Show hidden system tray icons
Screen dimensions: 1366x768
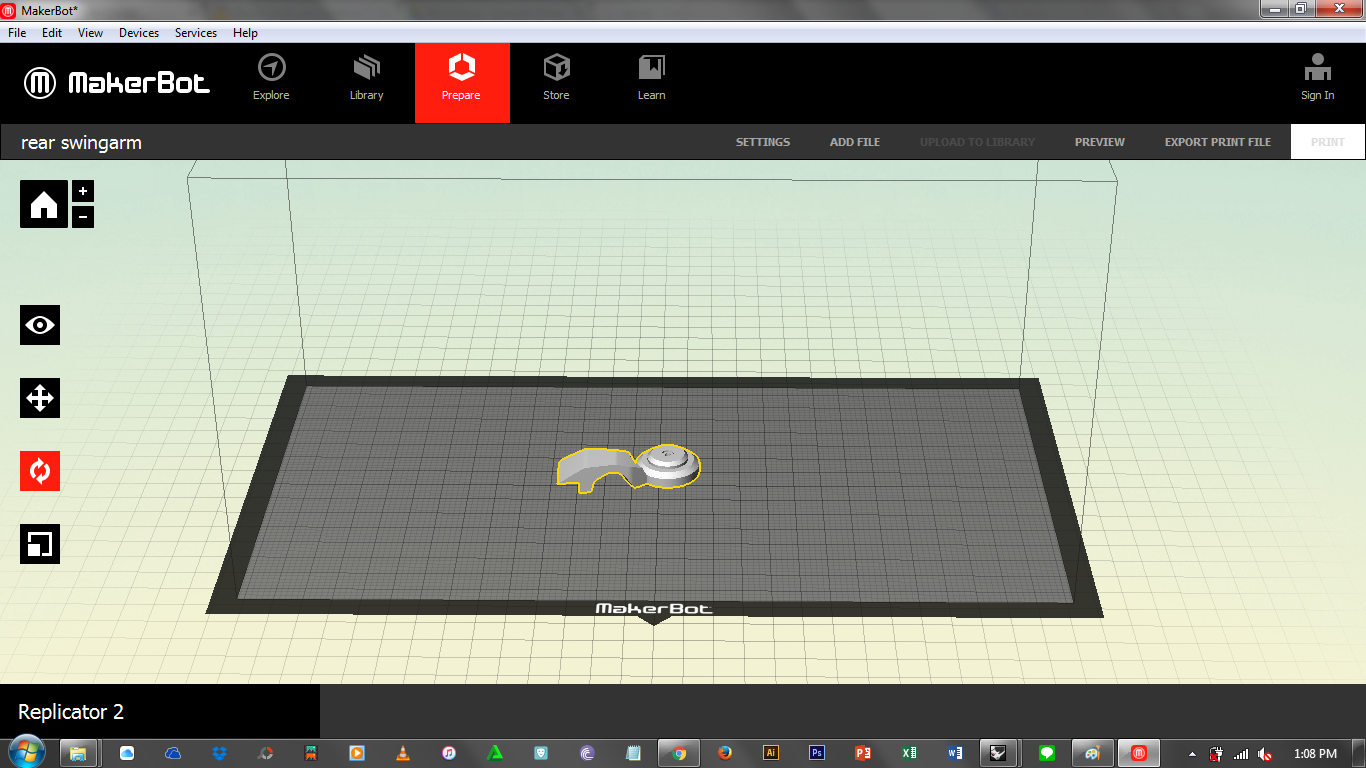[1192, 754]
